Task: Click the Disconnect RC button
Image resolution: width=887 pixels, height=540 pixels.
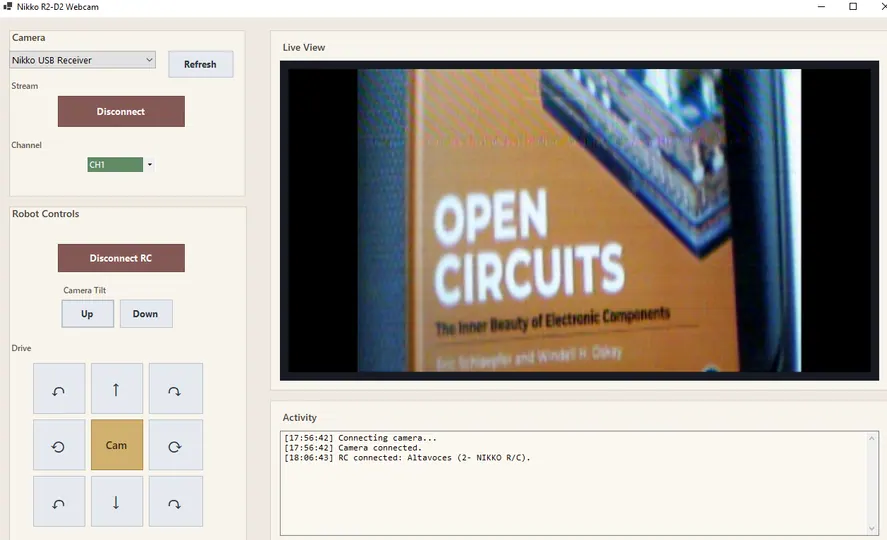Action: coord(121,258)
